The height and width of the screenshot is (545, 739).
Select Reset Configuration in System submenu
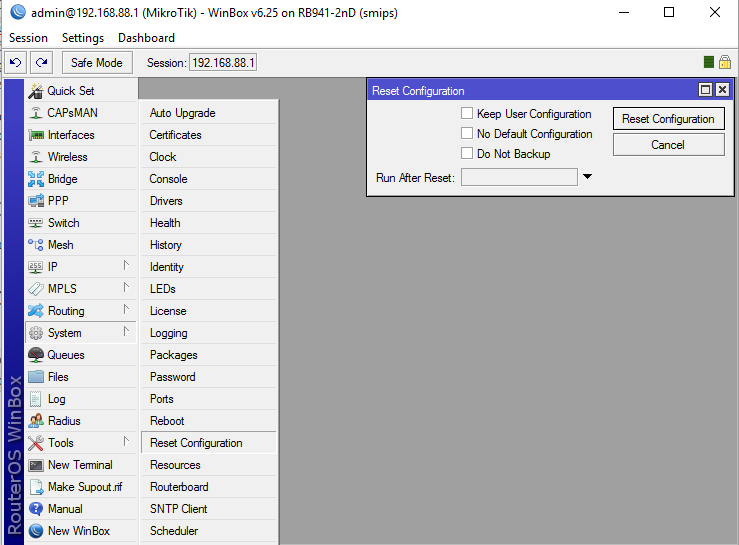[209, 443]
